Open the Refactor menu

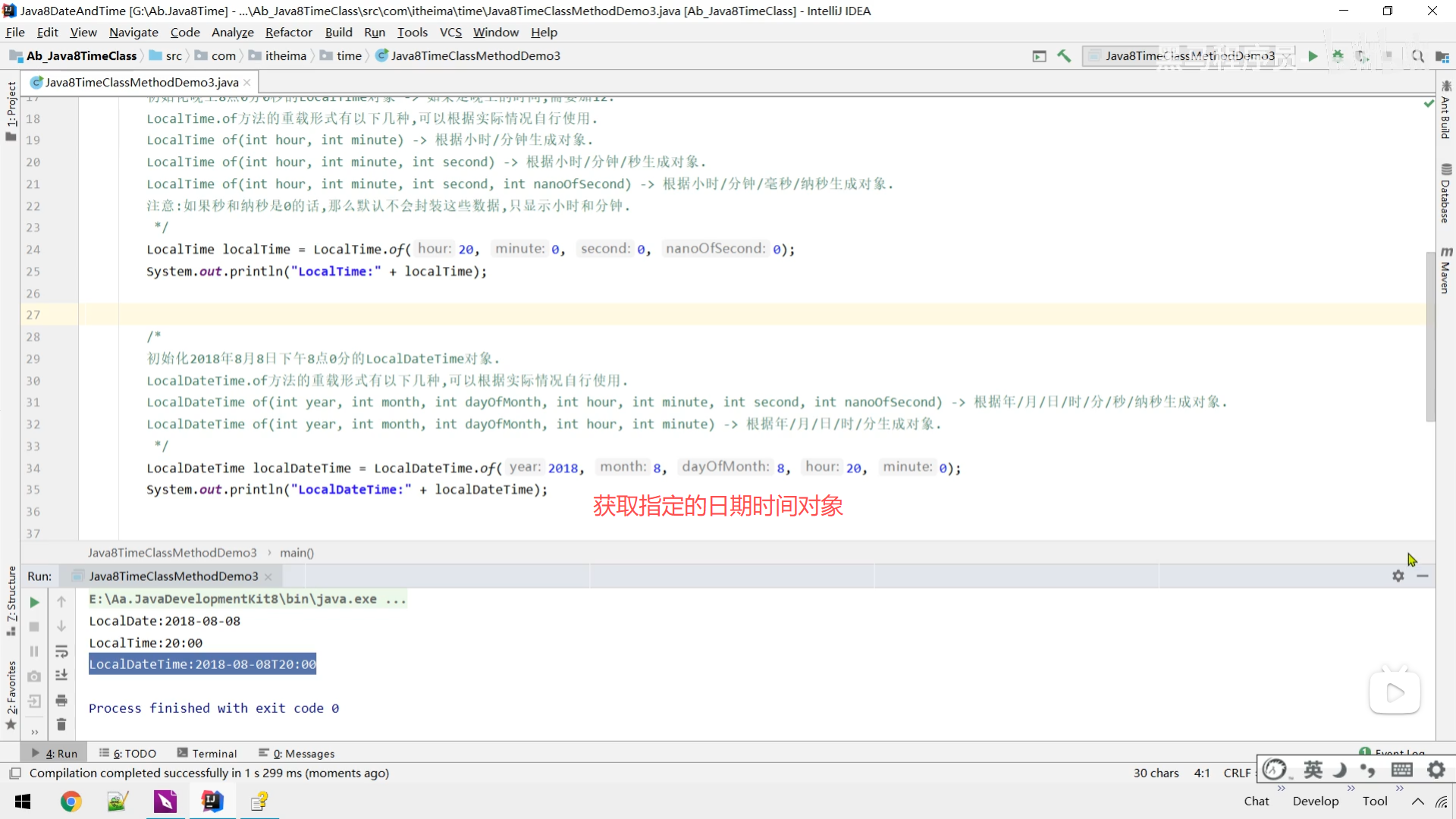pyautogui.click(x=288, y=33)
